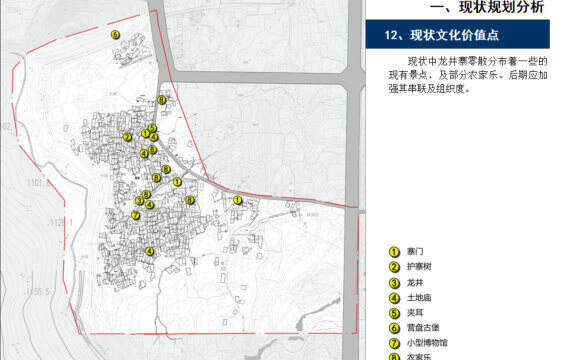Click the title 现状规划分析
The image size is (570, 360).
point(487,7)
